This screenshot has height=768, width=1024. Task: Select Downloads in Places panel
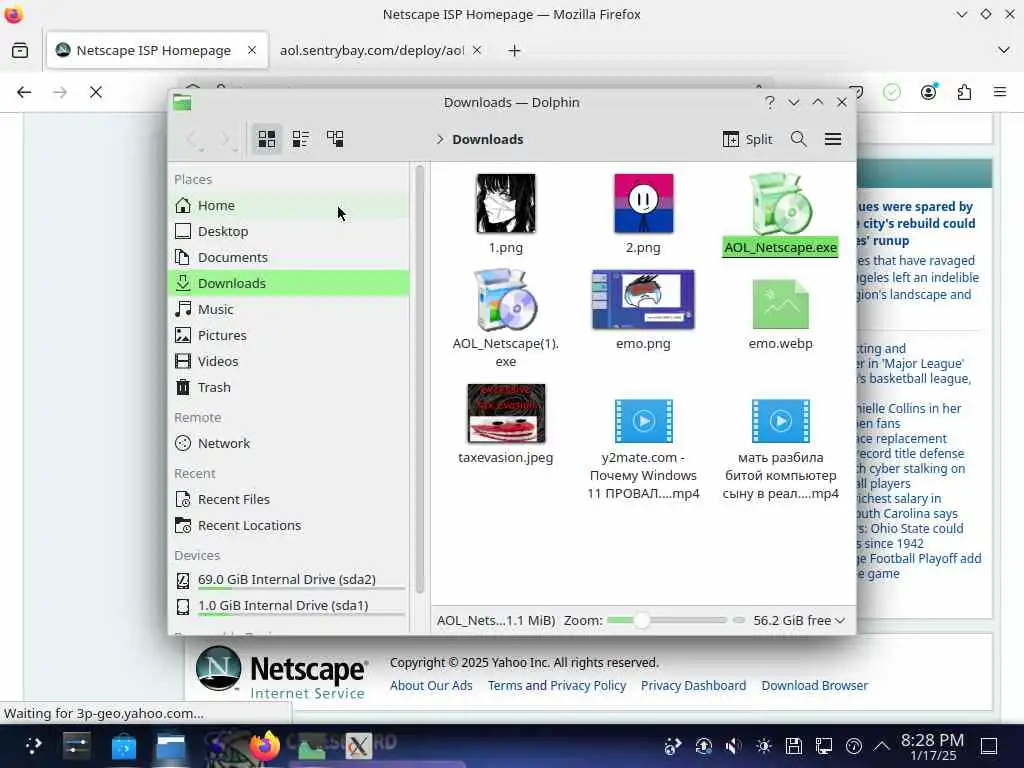click(x=289, y=283)
